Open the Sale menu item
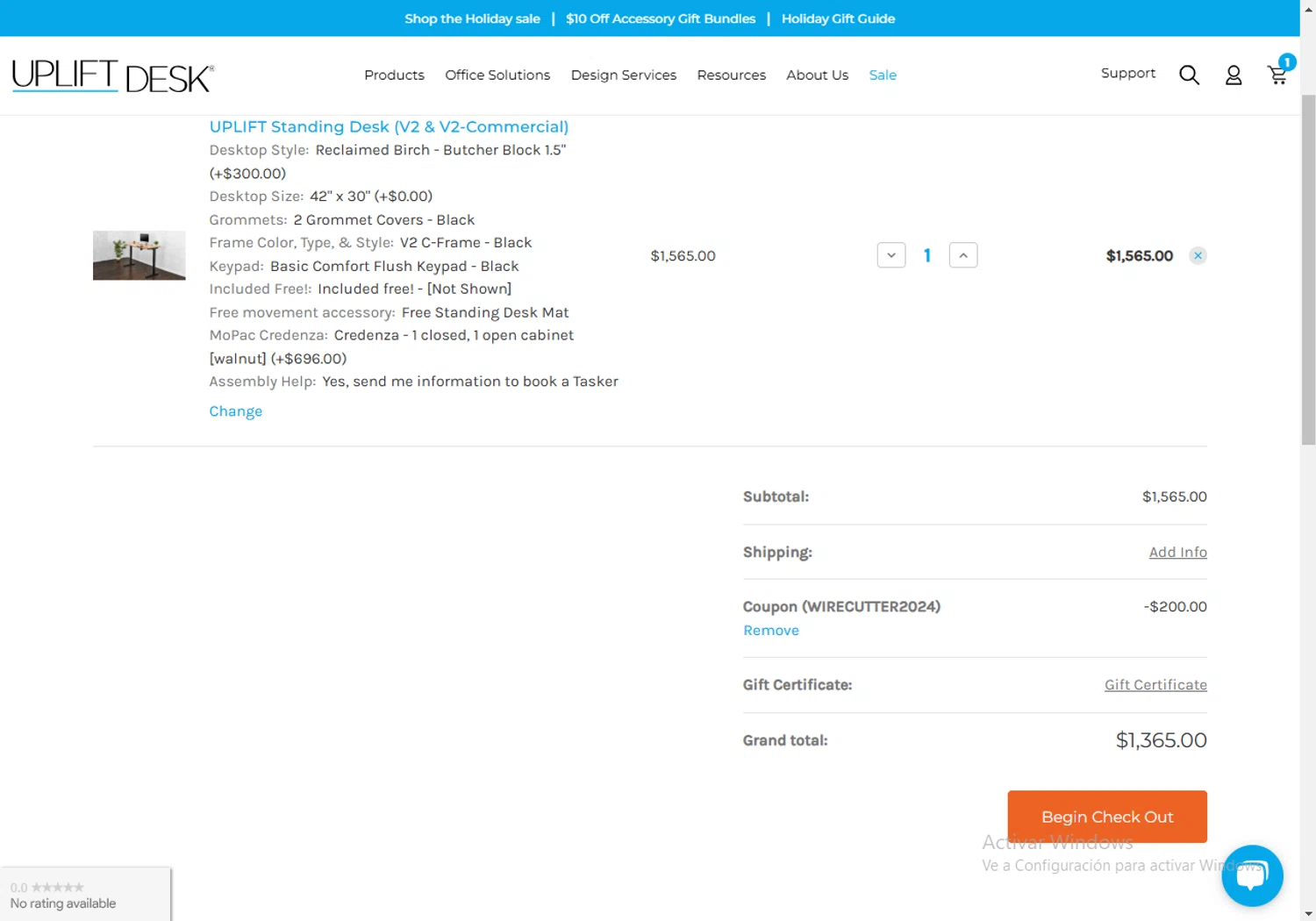1316x921 pixels. (x=883, y=75)
